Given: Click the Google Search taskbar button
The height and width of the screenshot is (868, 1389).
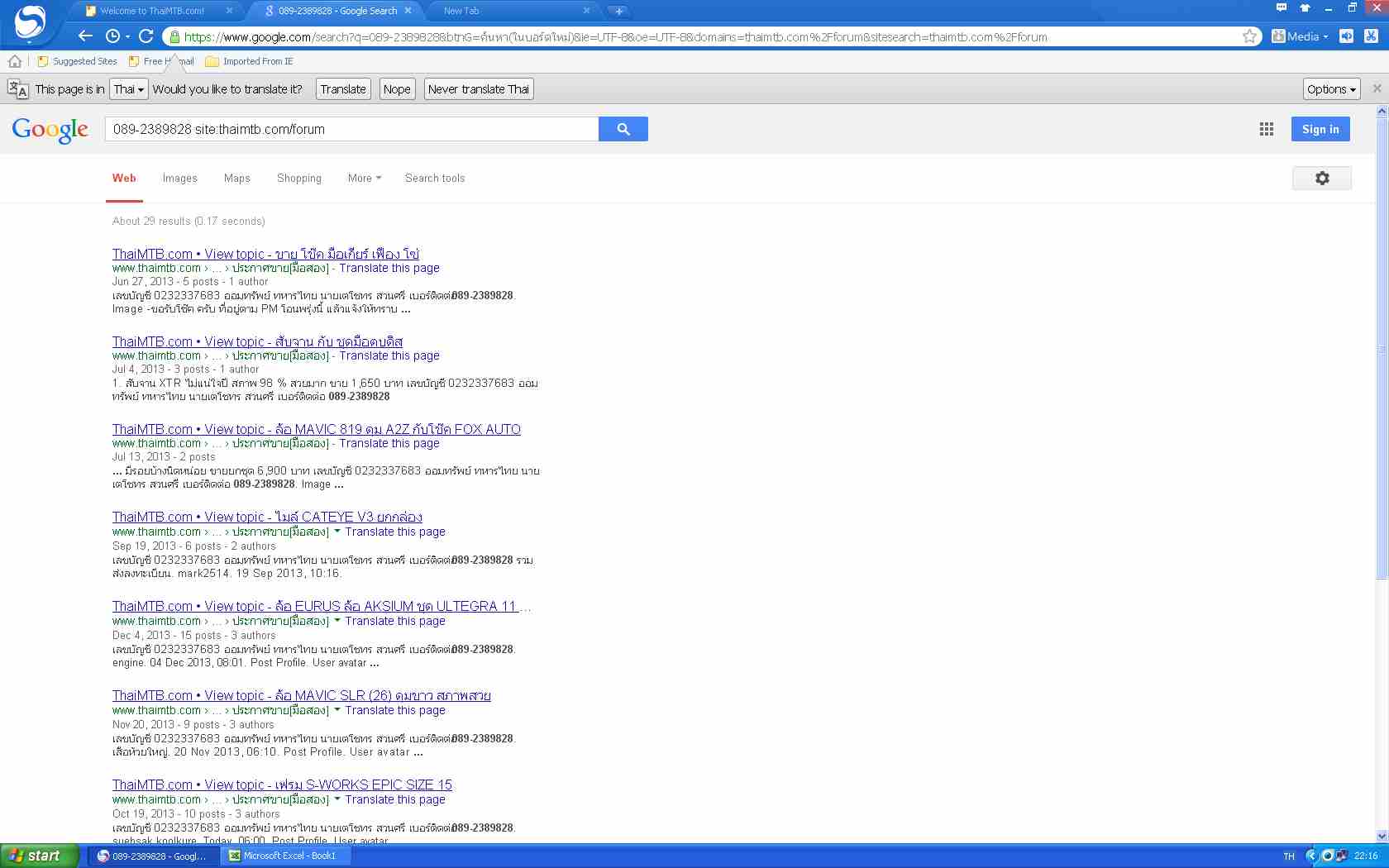Looking at the screenshot, I should click(154, 856).
